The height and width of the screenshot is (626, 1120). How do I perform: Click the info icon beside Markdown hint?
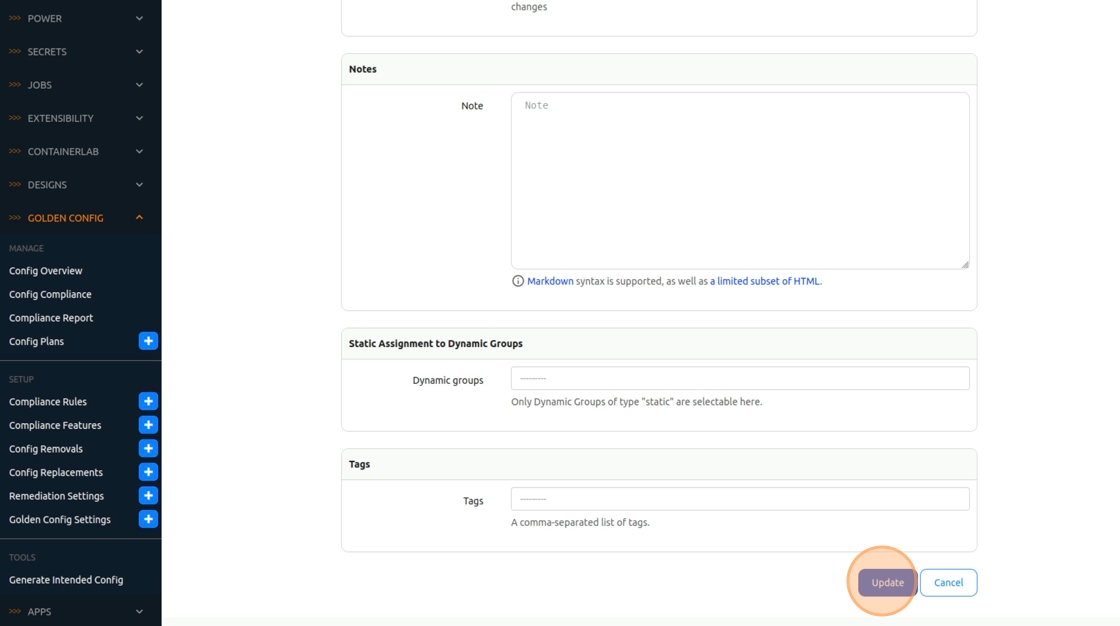click(x=518, y=281)
